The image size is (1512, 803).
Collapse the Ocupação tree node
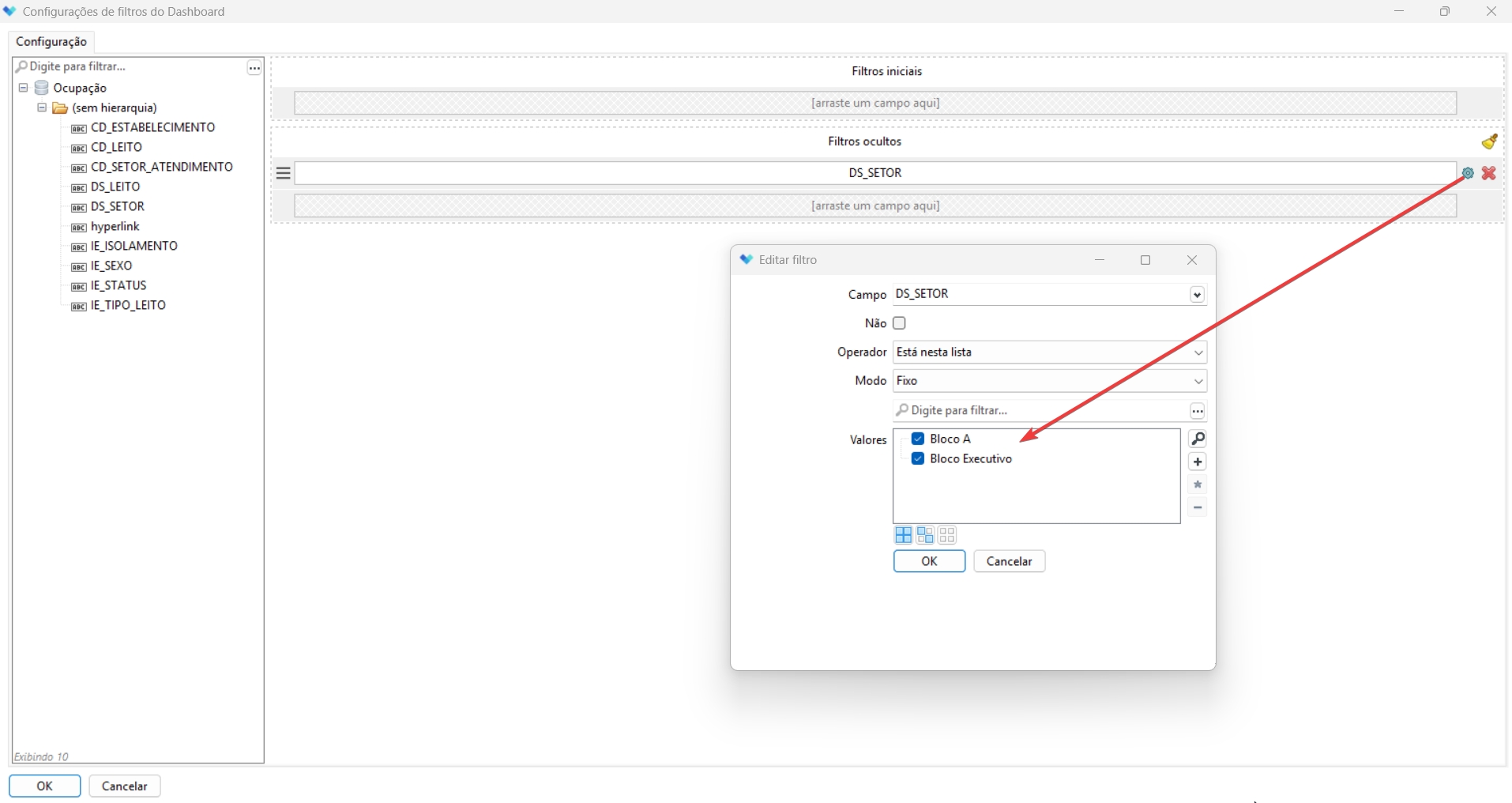pyautogui.click(x=24, y=88)
